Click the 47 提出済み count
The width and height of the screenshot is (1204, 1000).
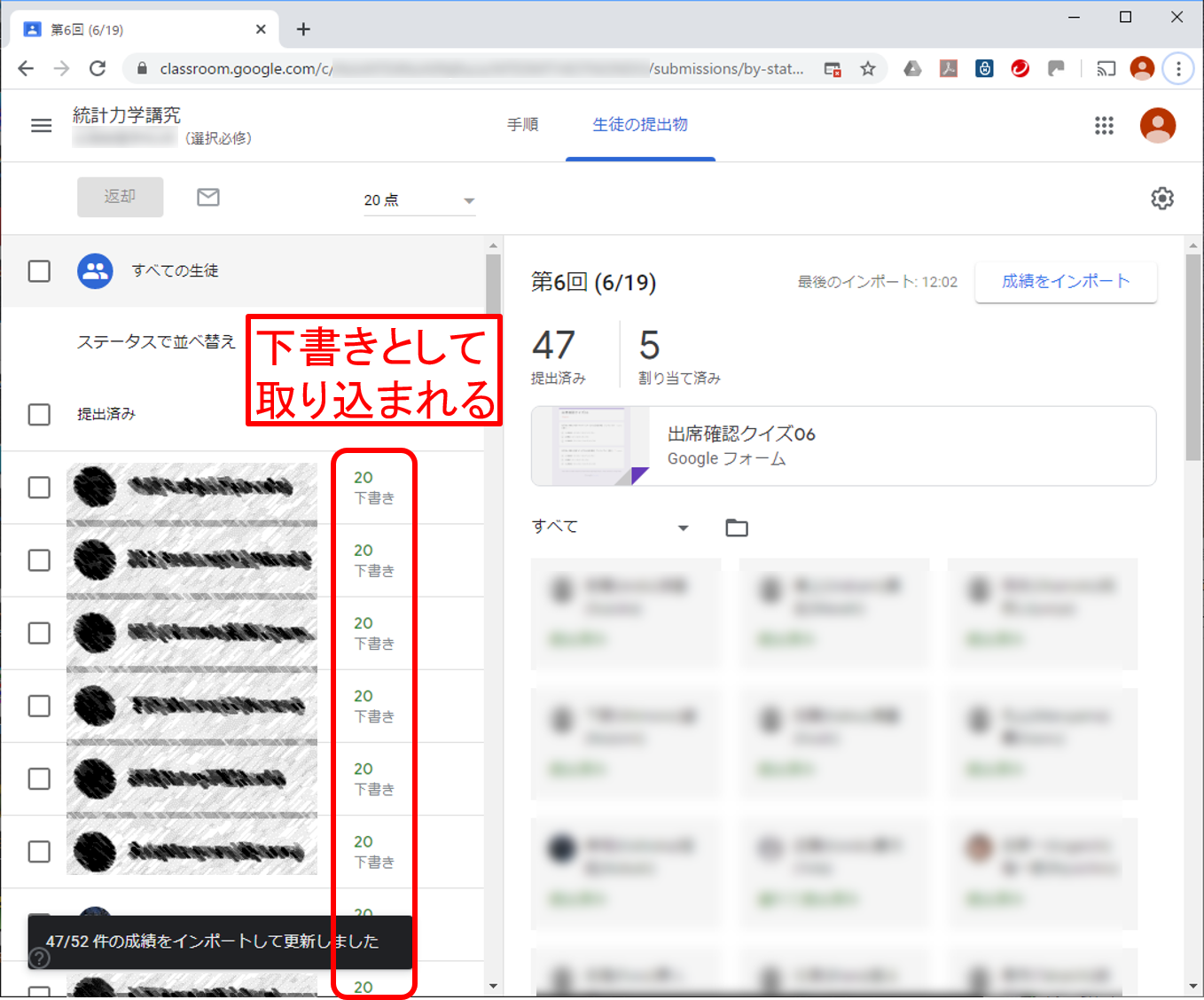(559, 356)
